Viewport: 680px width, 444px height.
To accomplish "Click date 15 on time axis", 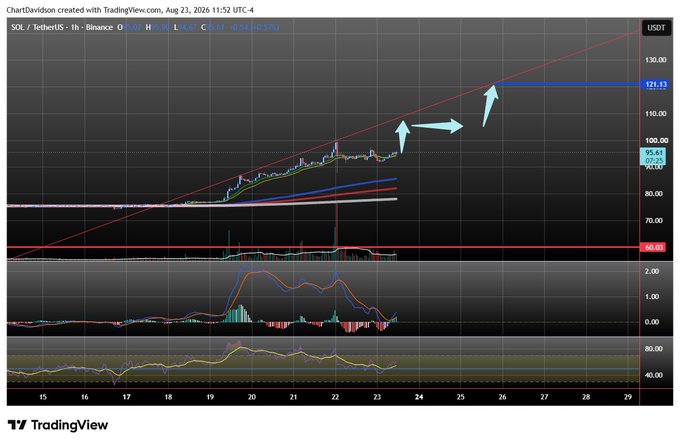I will [42, 397].
